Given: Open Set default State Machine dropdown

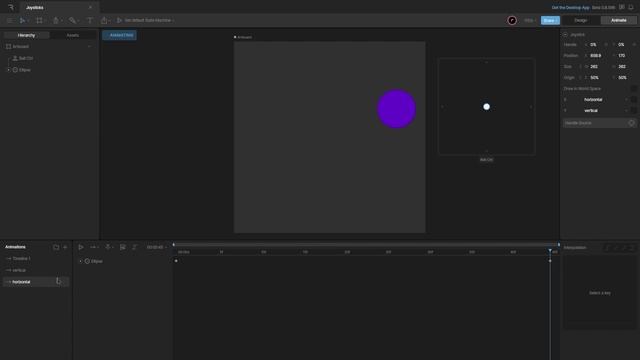Looking at the screenshot, I should (x=149, y=20).
